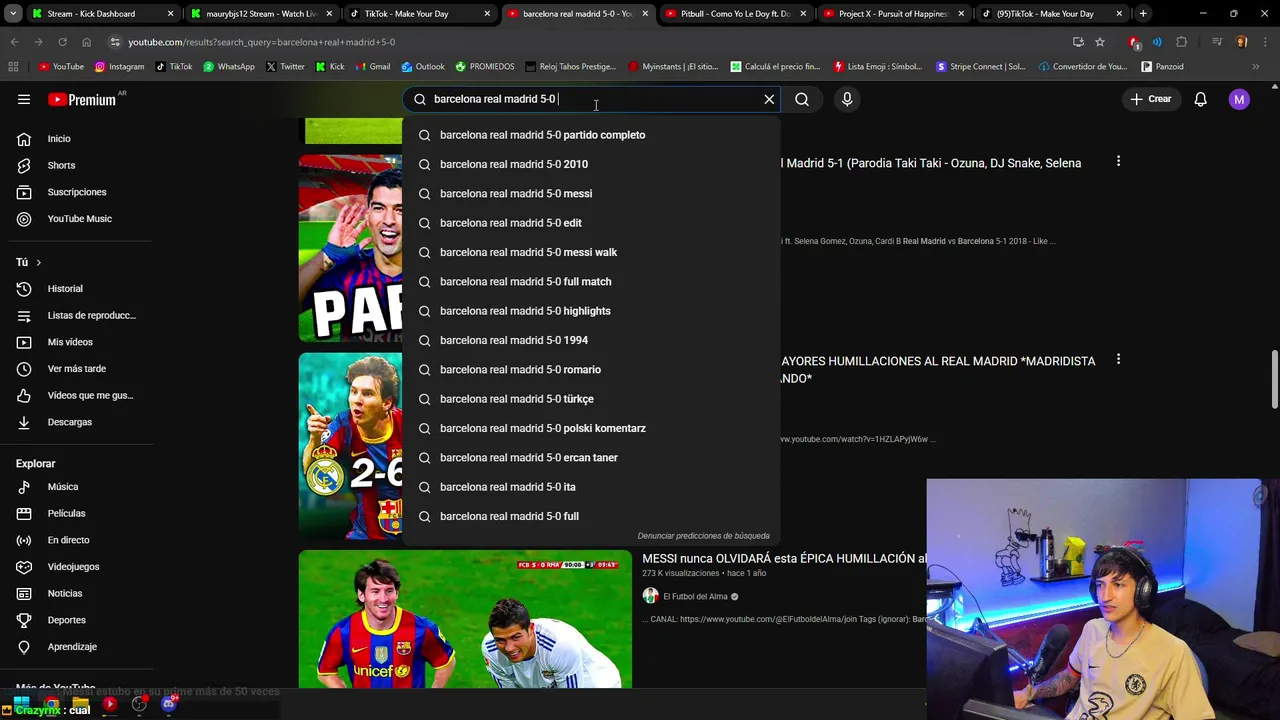Show more bookmarks chevron
Screen dimensions: 1280x720
click(x=1256, y=67)
